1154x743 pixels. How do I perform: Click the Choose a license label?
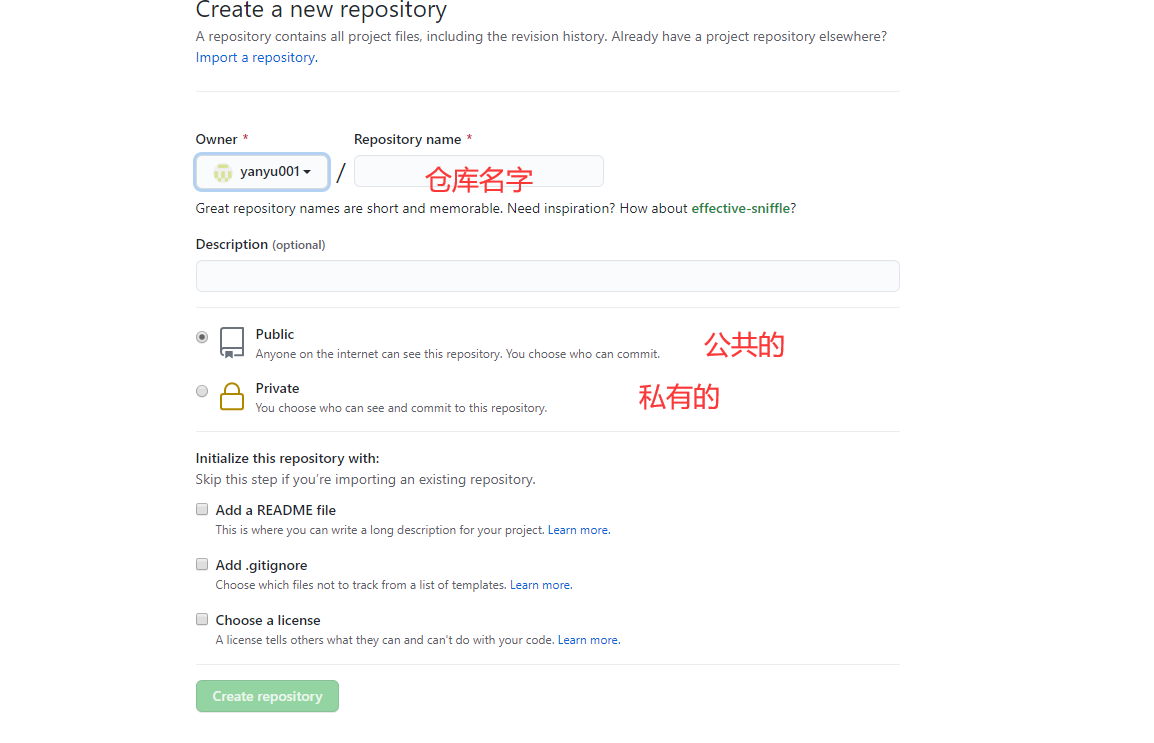(x=268, y=620)
